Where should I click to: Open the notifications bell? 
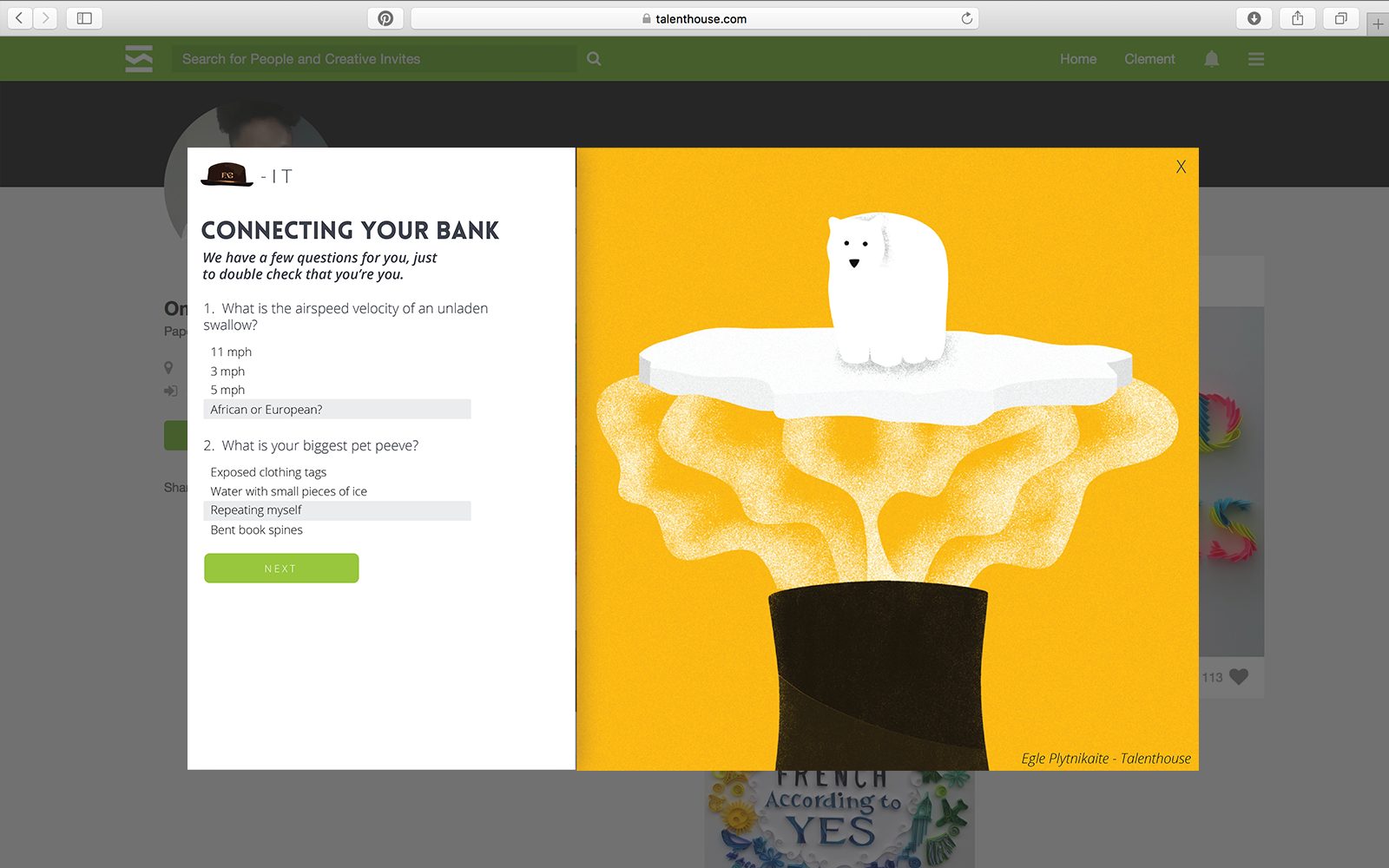click(x=1212, y=59)
